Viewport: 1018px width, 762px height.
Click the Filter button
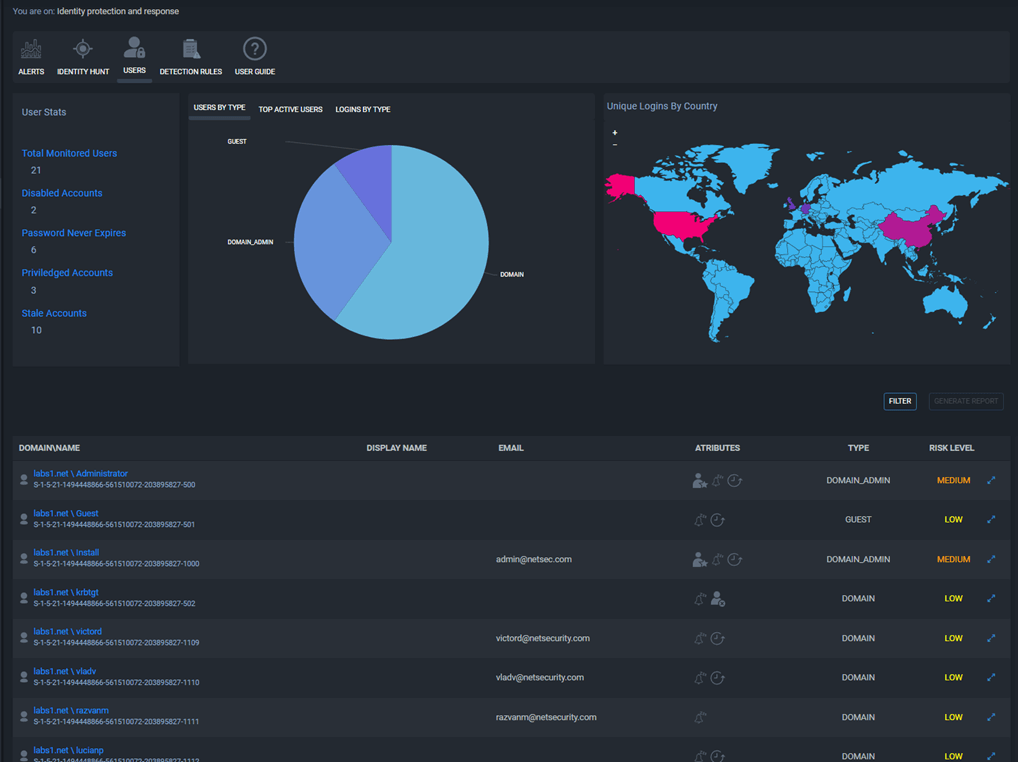(900, 401)
